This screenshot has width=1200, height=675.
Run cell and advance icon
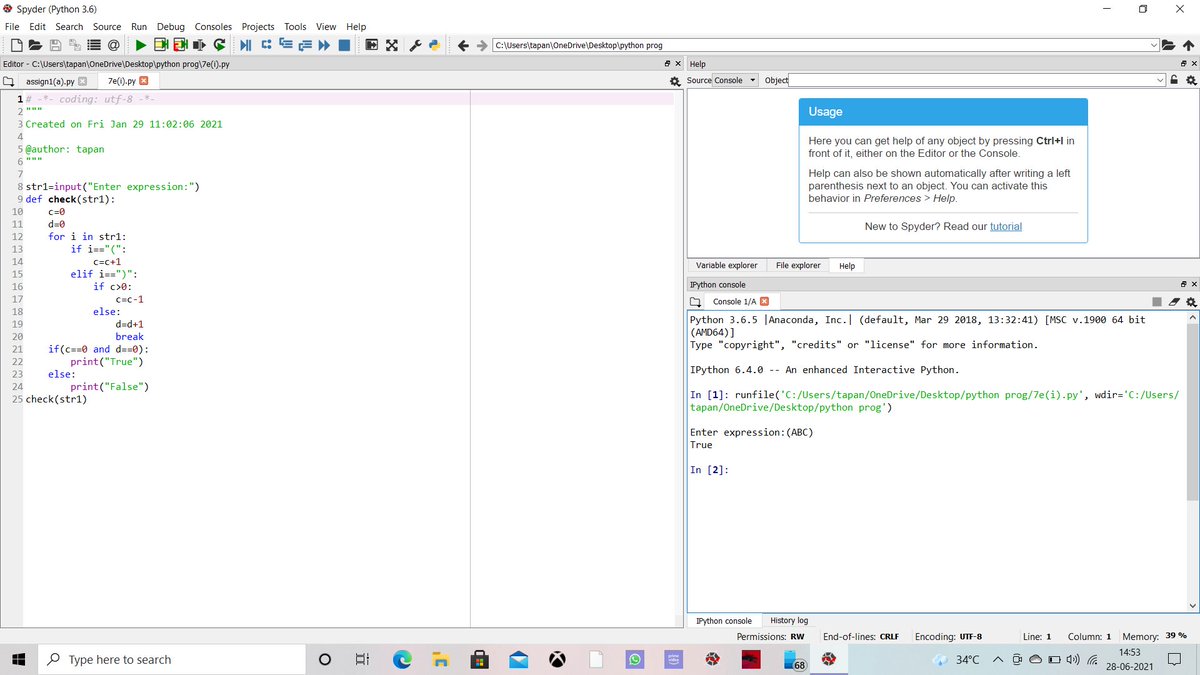[181, 45]
